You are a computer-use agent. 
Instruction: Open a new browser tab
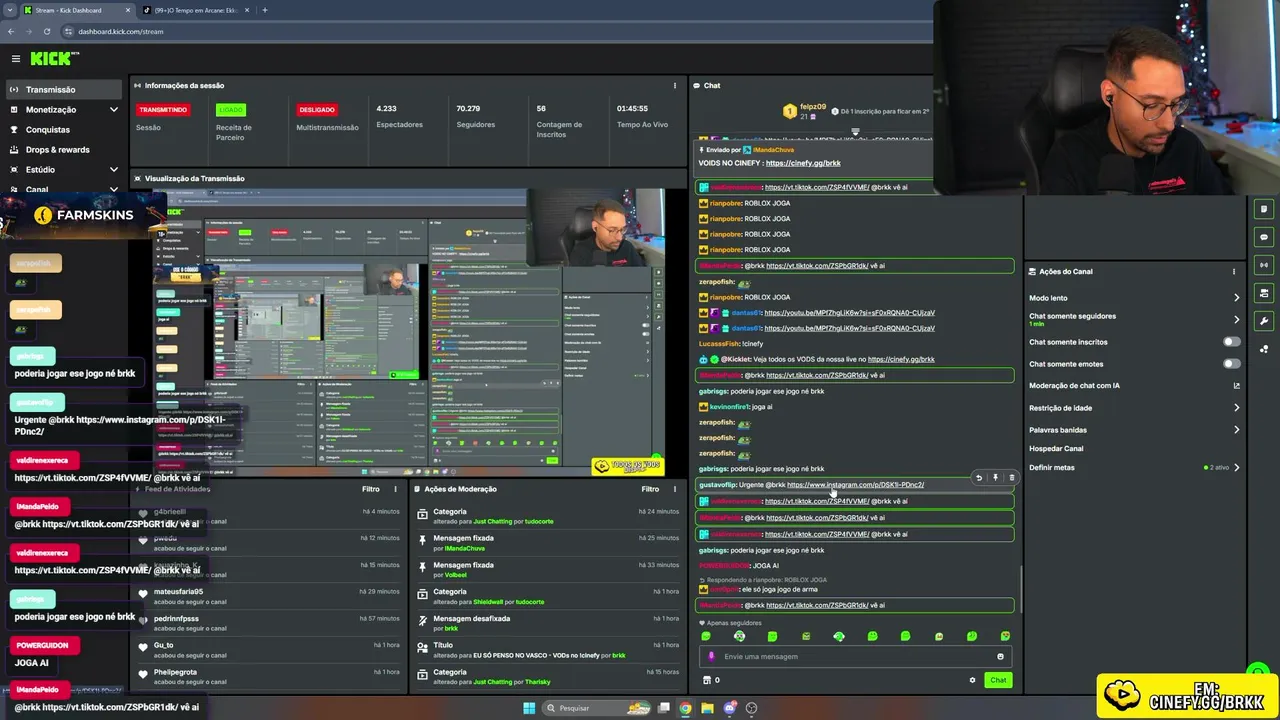[x=264, y=10]
